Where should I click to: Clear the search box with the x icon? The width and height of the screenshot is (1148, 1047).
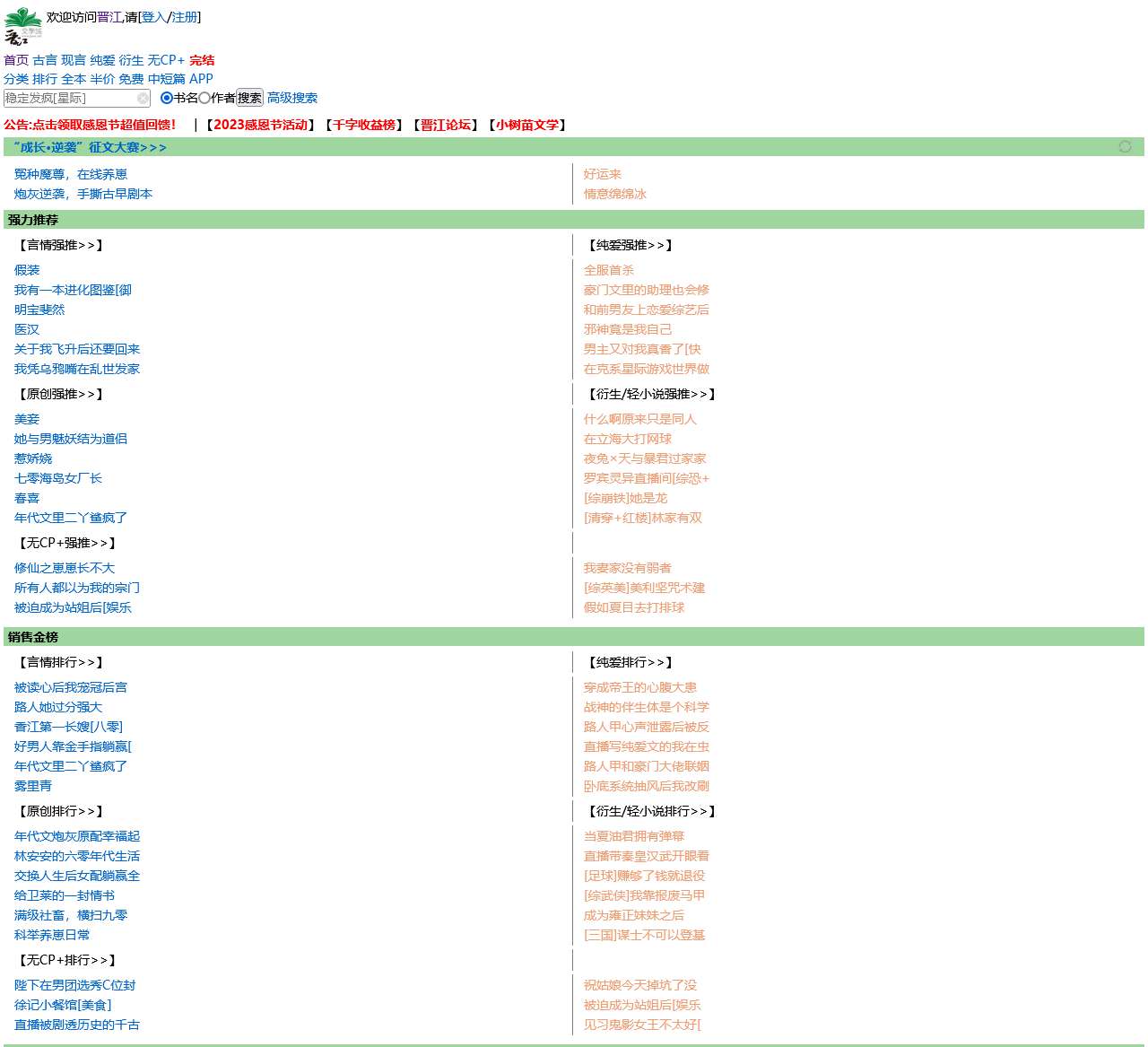(143, 99)
